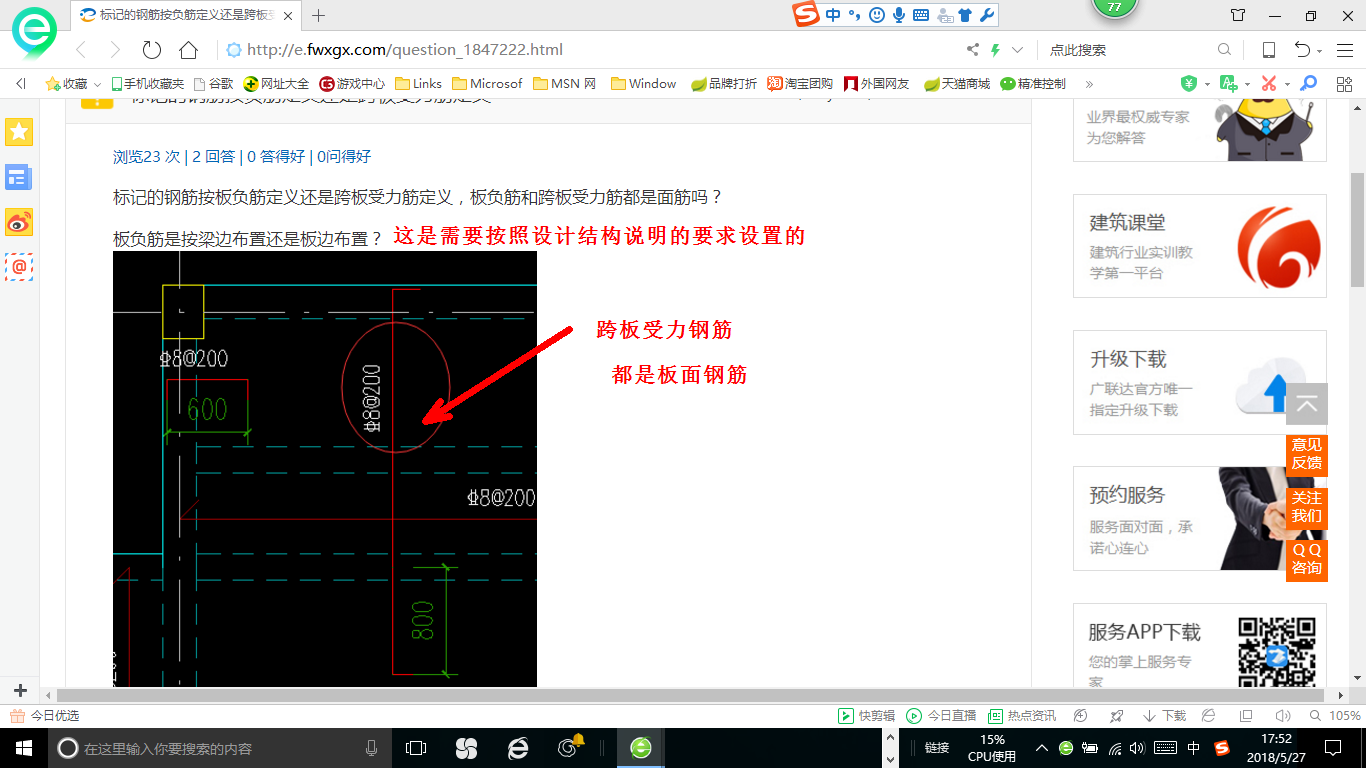Expand more bookmarks chevron
Viewport: 1366px width, 768px height.
pos(1089,84)
